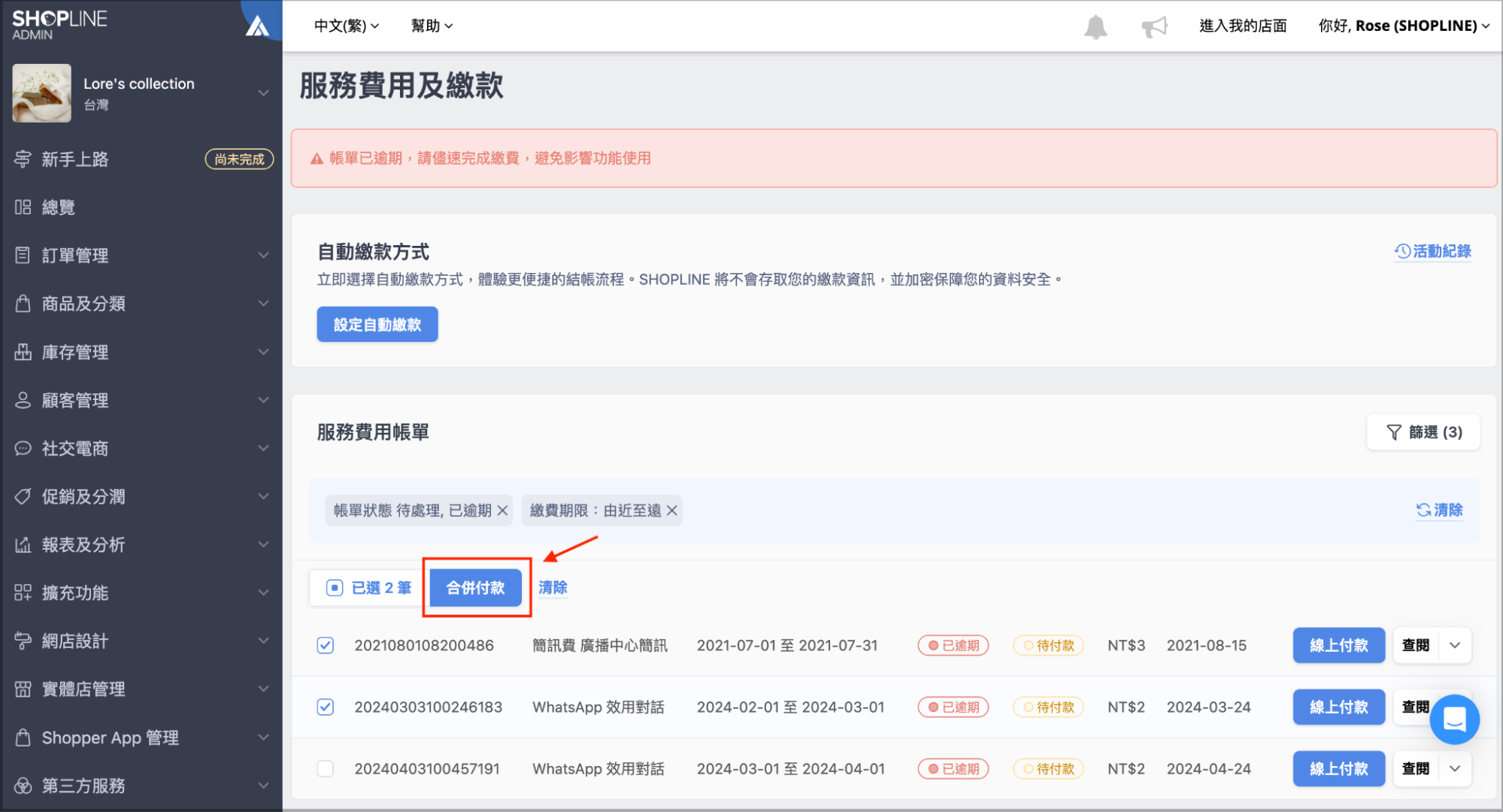Screen dimensions: 1503x812
Task: Open the live chat bubble widget
Action: (x=1454, y=720)
